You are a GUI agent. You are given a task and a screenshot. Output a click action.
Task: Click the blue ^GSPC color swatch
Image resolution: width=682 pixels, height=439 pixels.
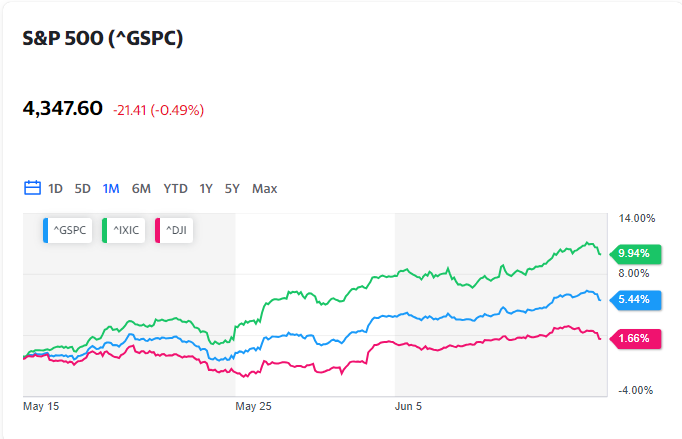click(47, 231)
